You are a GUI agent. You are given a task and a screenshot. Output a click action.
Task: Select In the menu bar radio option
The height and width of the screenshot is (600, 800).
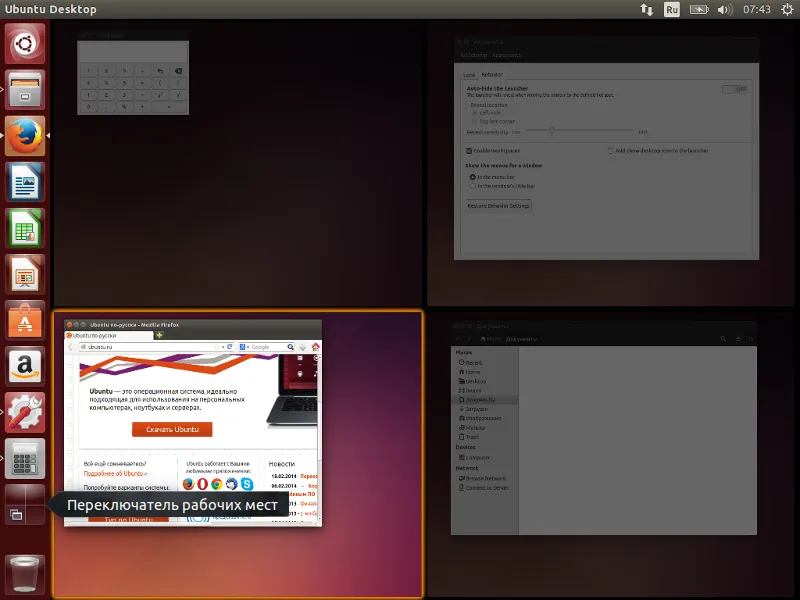coord(472,177)
